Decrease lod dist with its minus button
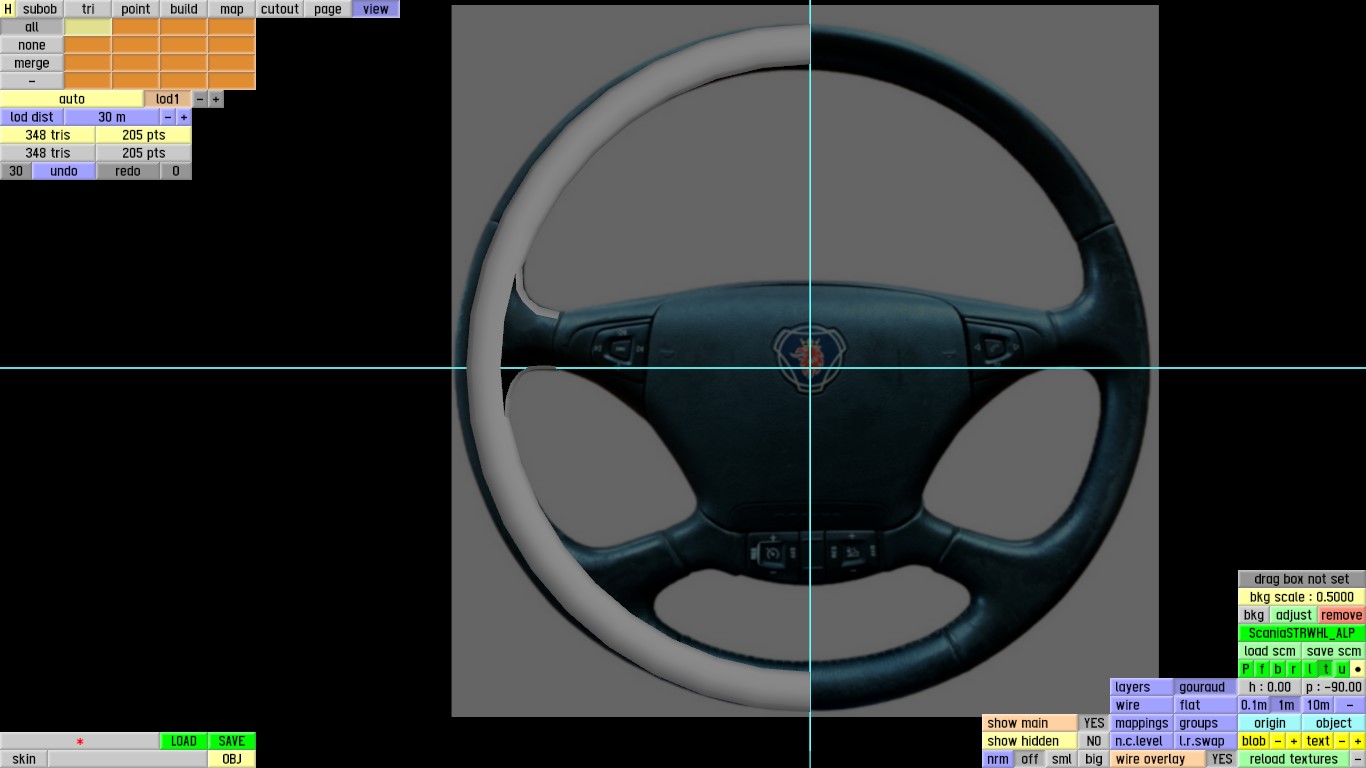This screenshot has height=768, width=1366. click(x=168, y=117)
